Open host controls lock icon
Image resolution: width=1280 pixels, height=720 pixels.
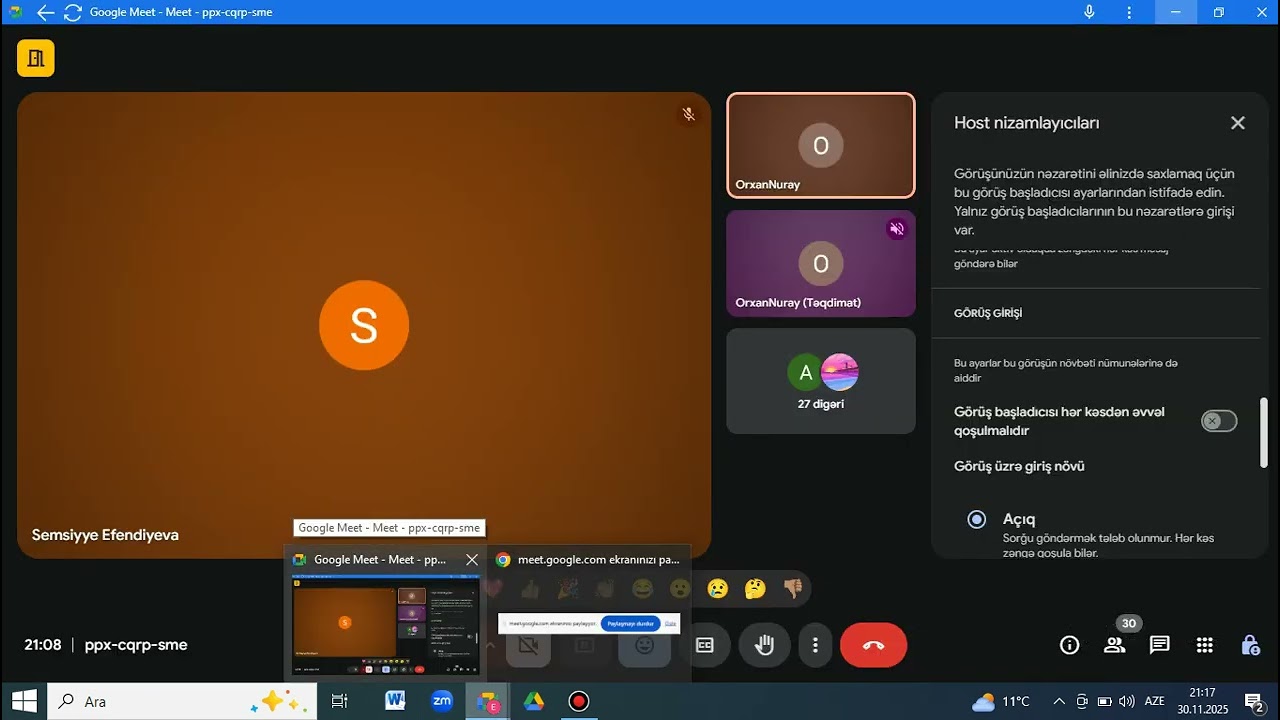pyautogui.click(x=1250, y=645)
